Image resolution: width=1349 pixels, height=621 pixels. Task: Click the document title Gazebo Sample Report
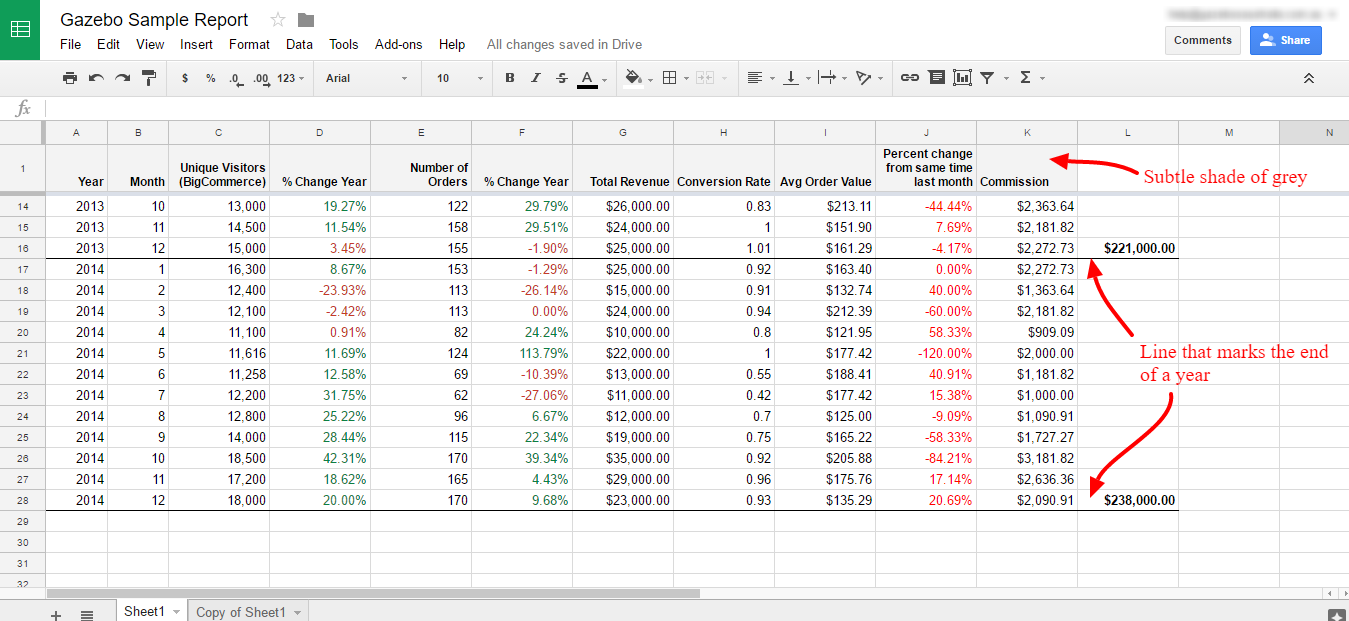point(154,20)
